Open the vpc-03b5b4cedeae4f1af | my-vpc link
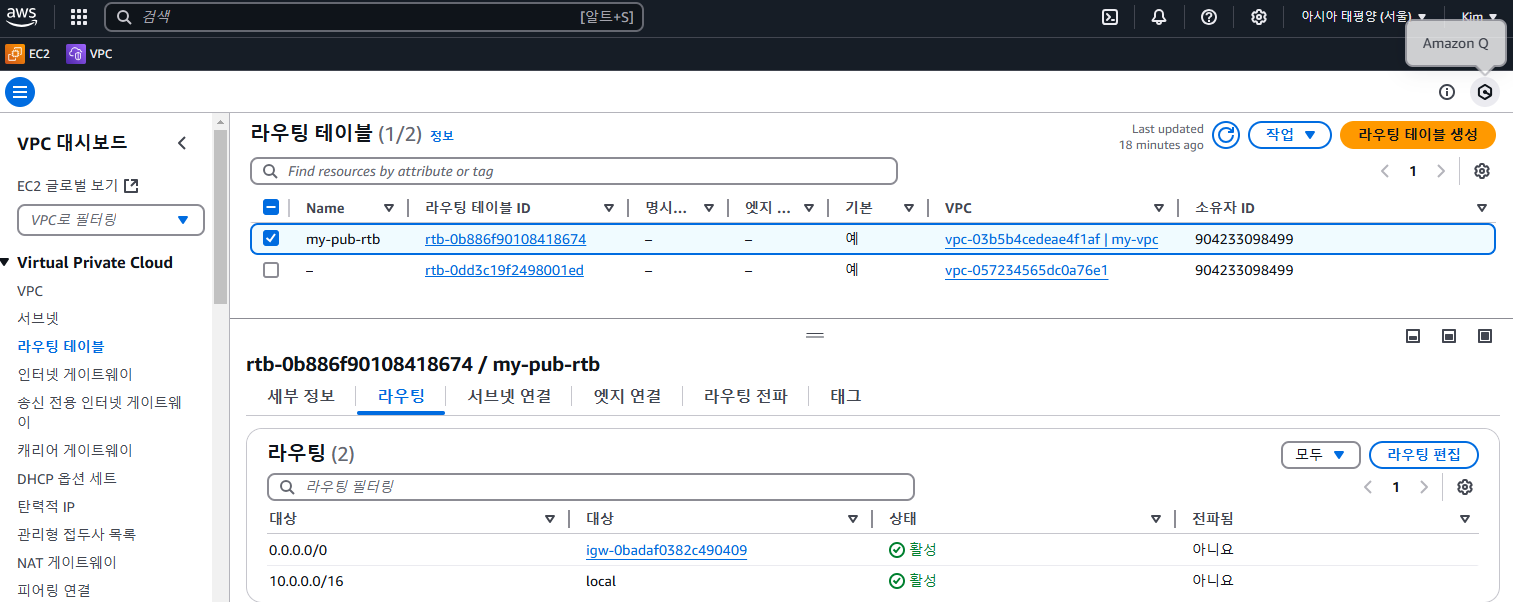Viewport: 1513px width, 602px height. tap(1051, 240)
